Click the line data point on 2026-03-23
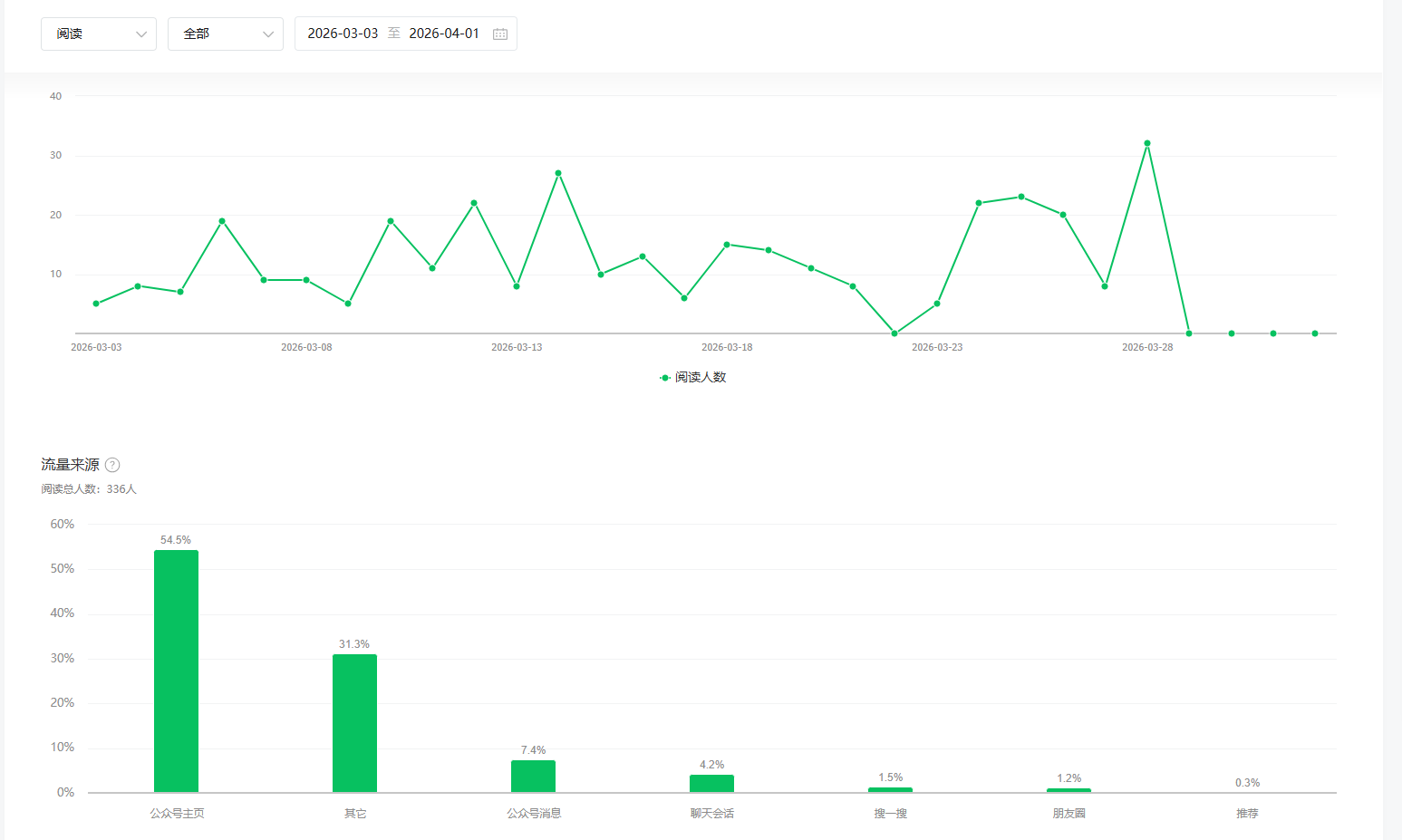The width and height of the screenshot is (1402, 840). point(937,304)
